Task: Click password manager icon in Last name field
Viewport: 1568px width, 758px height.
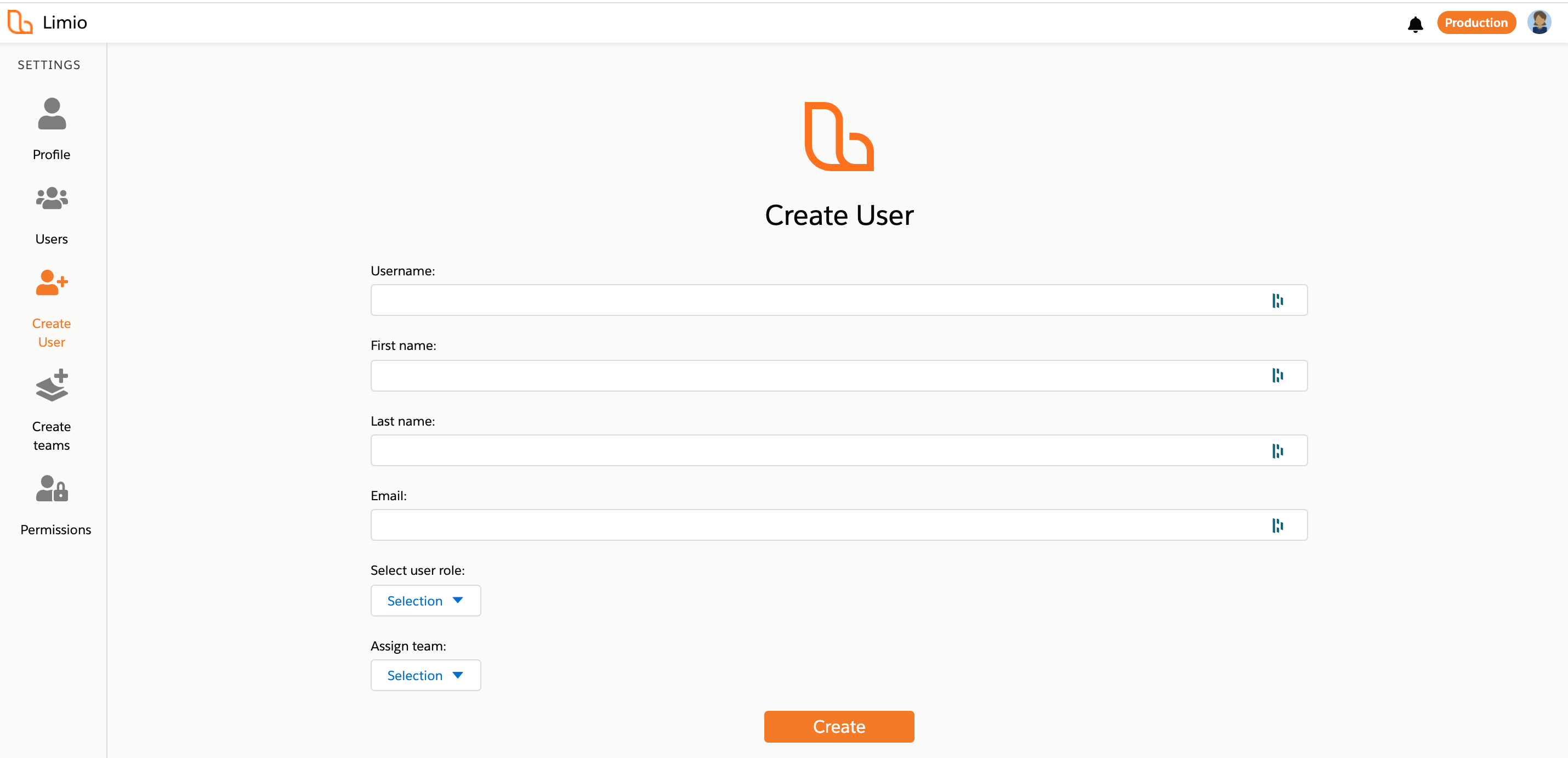Action: click(1277, 450)
